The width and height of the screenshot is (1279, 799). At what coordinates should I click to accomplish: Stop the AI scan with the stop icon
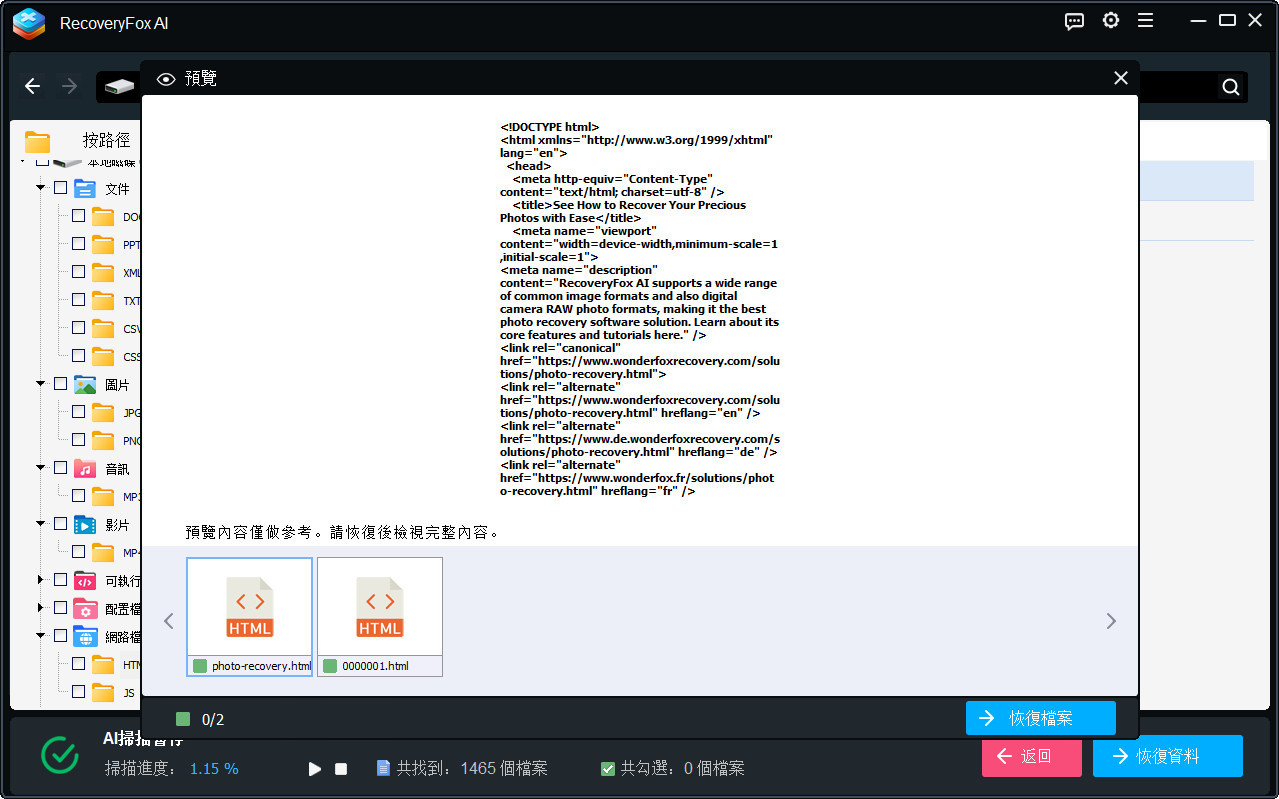coord(340,768)
